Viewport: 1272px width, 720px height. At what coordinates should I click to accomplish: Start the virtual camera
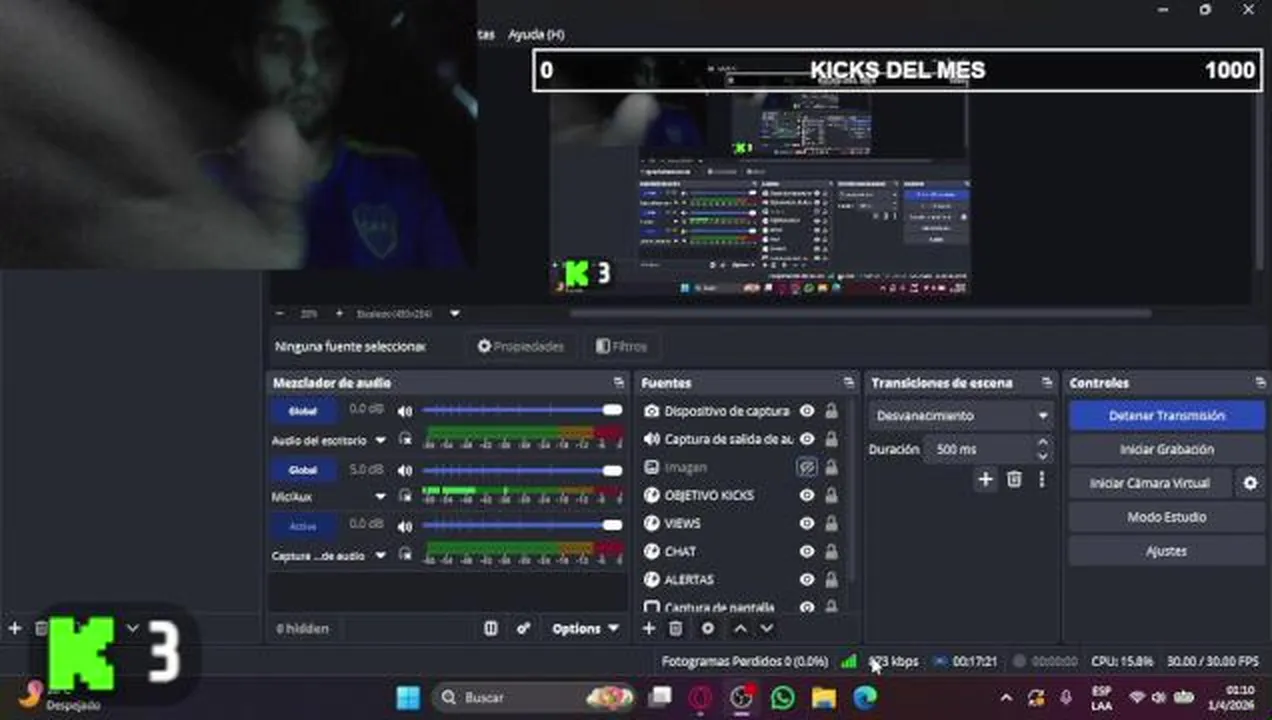[1149, 483]
